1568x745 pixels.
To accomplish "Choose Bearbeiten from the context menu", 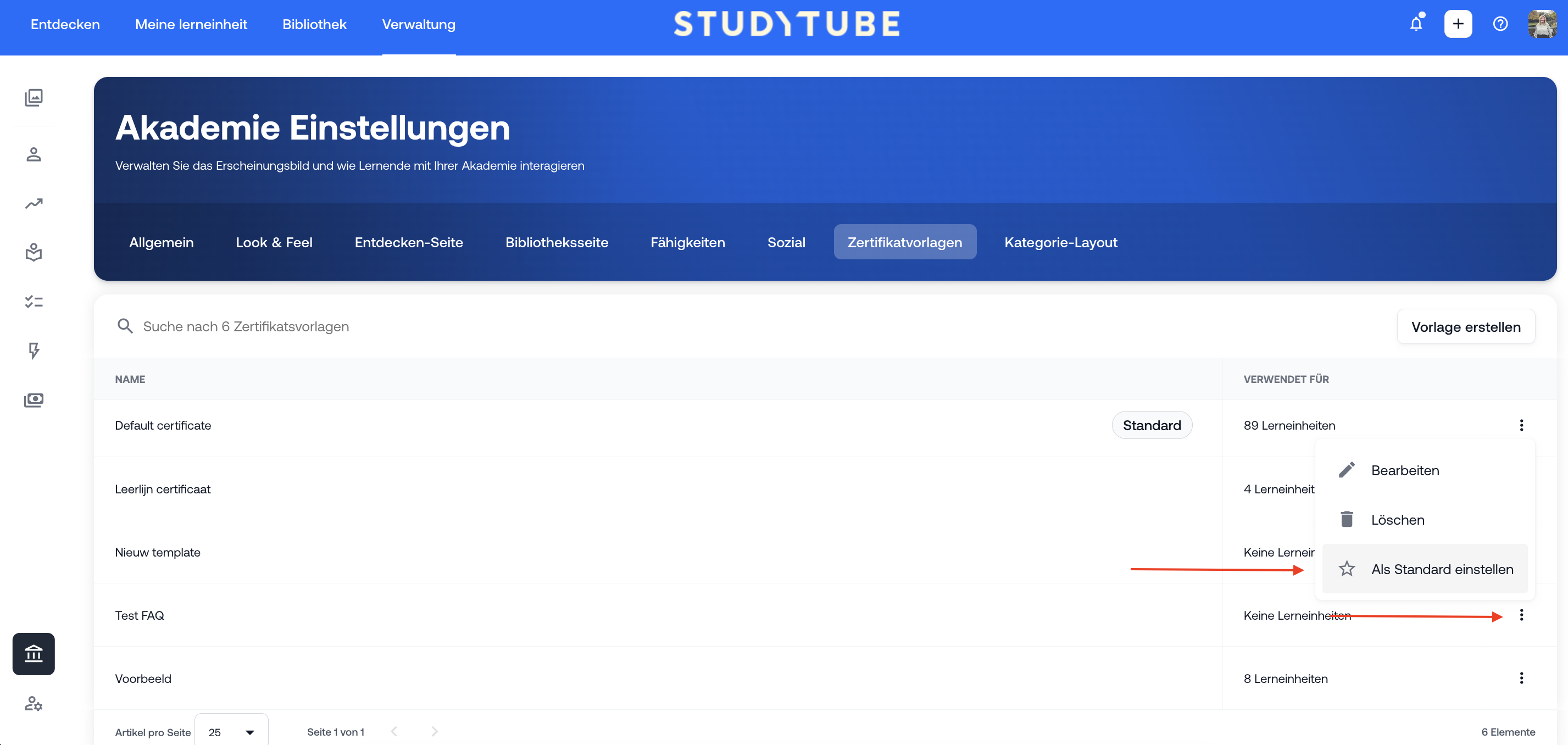I will tap(1404, 470).
